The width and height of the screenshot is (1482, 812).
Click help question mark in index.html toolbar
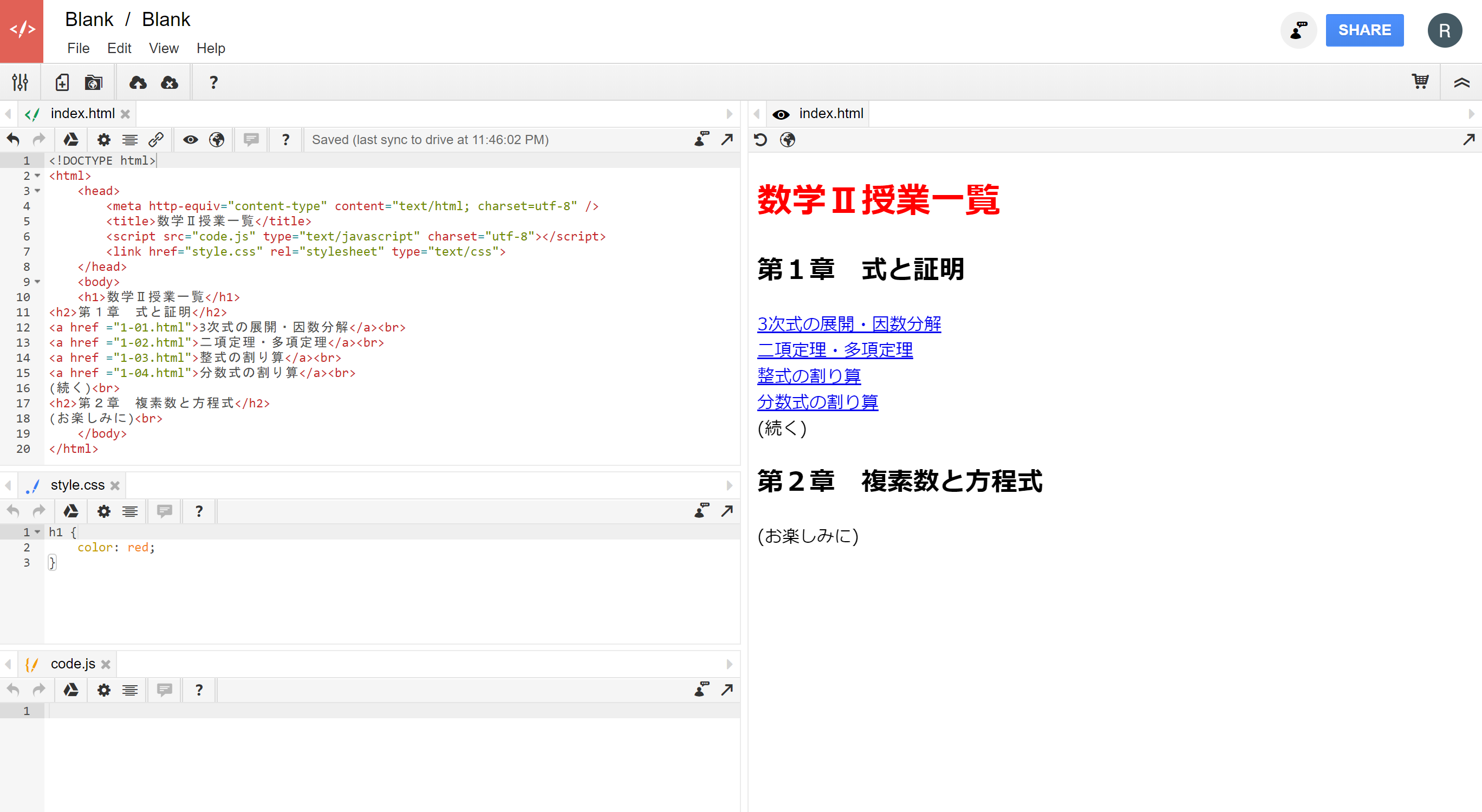pos(285,139)
